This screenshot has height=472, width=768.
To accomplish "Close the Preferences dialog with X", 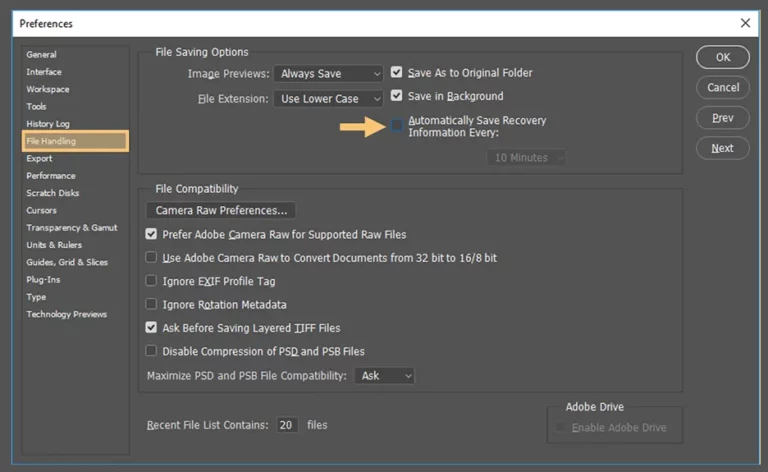I will (745, 23).
